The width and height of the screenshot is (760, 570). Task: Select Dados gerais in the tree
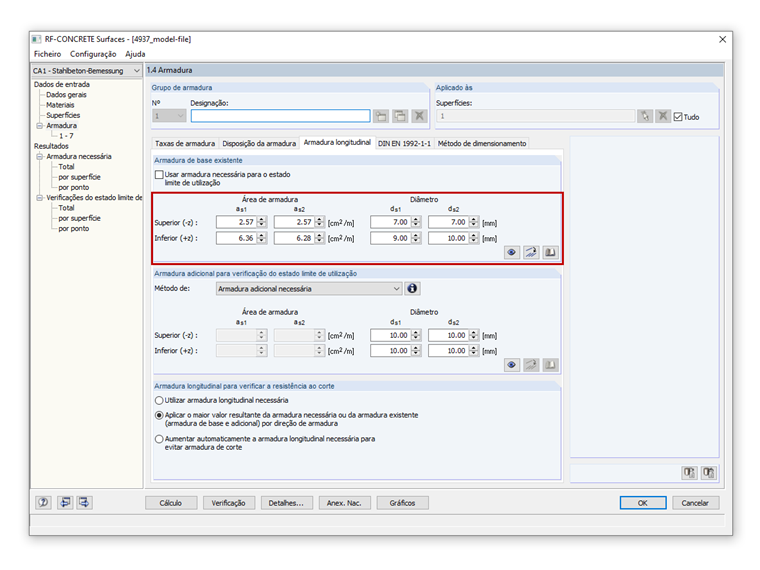tap(66, 95)
